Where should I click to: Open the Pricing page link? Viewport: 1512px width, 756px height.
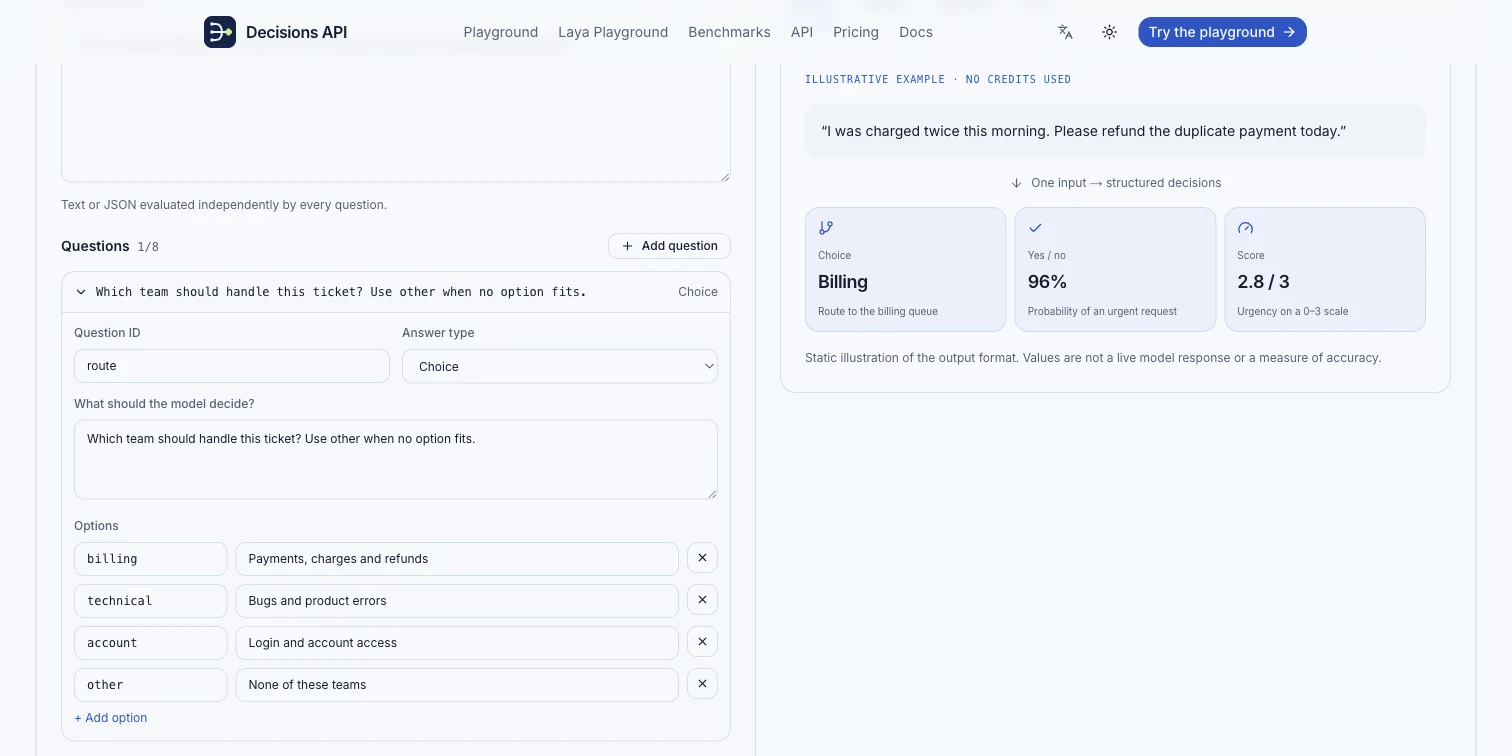pos(856,32)
